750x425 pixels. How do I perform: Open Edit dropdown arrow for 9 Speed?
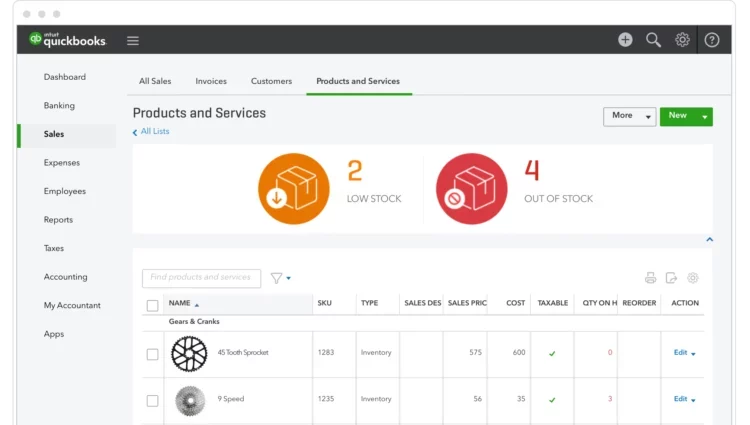(694, 400)
